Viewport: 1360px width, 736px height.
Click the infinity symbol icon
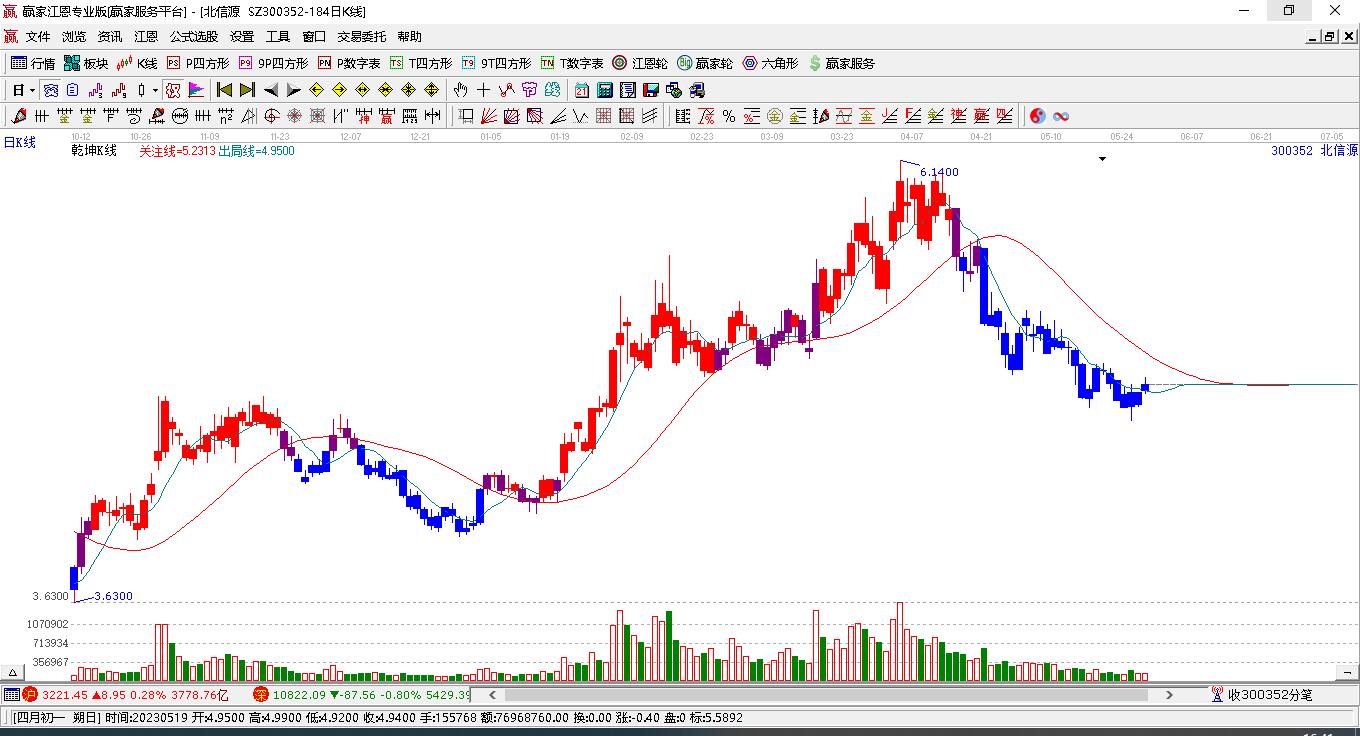point(1061,116)
